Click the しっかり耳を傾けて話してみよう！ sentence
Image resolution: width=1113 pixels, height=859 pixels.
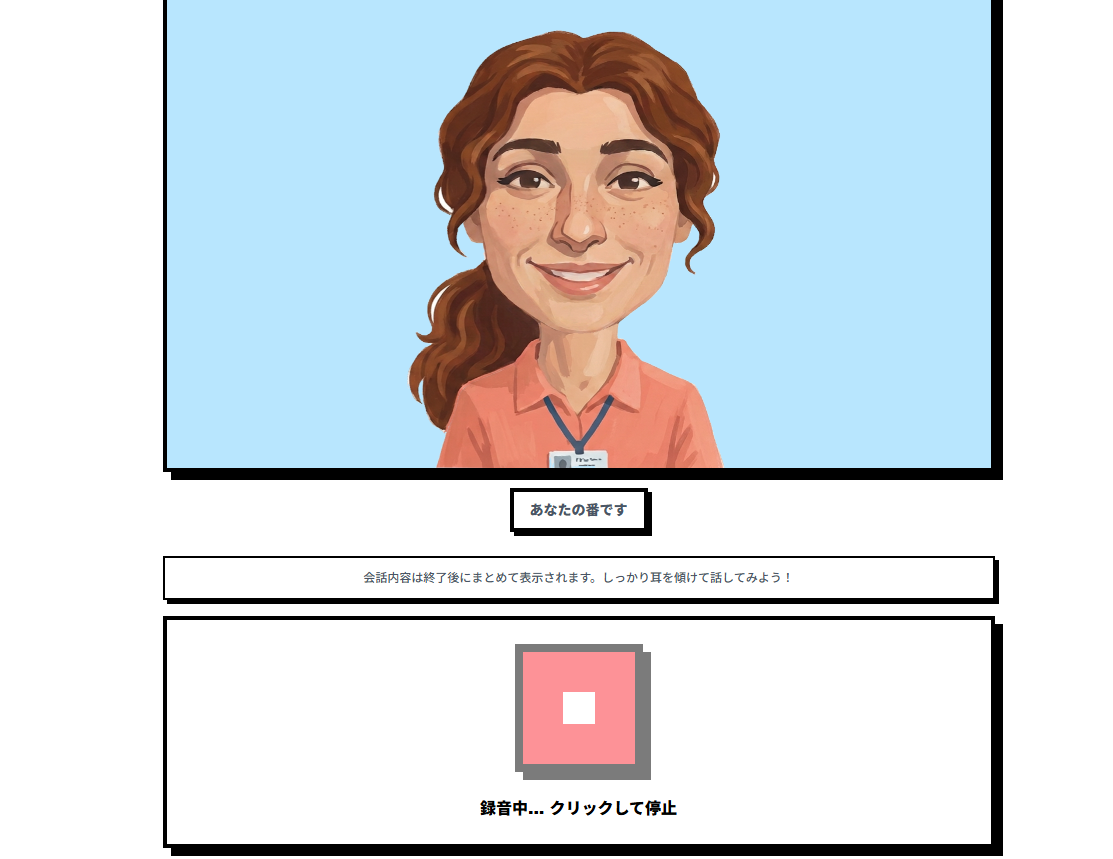697,578
